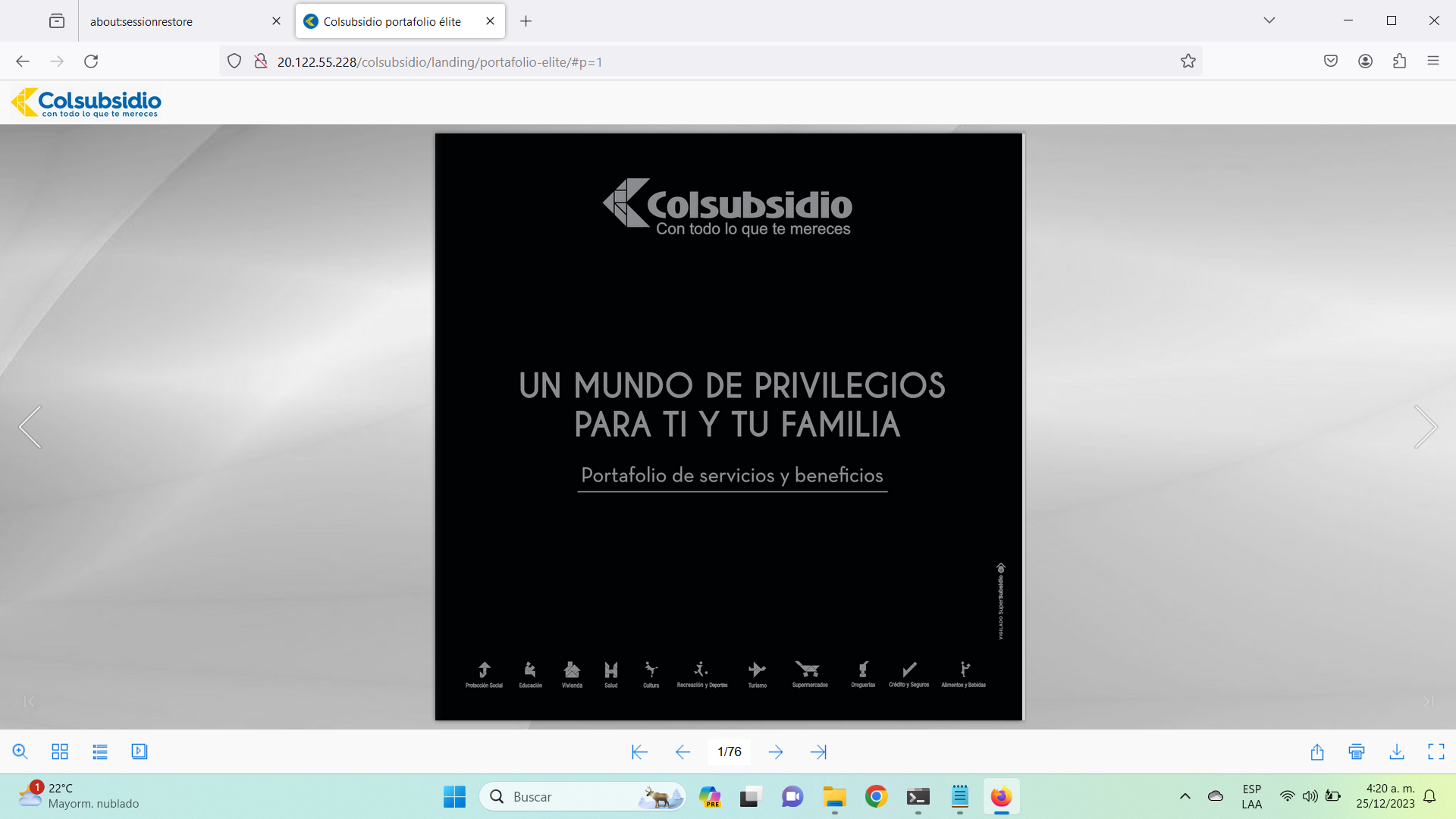Screen dimensions: 1456x819
Task: Flip back using large left chevron
Action: (x=30, y=427)
